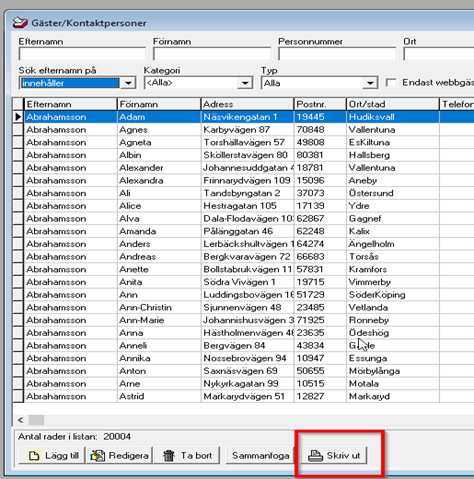
Task: Click into the Efternamn search field
Action: point(82,54)
